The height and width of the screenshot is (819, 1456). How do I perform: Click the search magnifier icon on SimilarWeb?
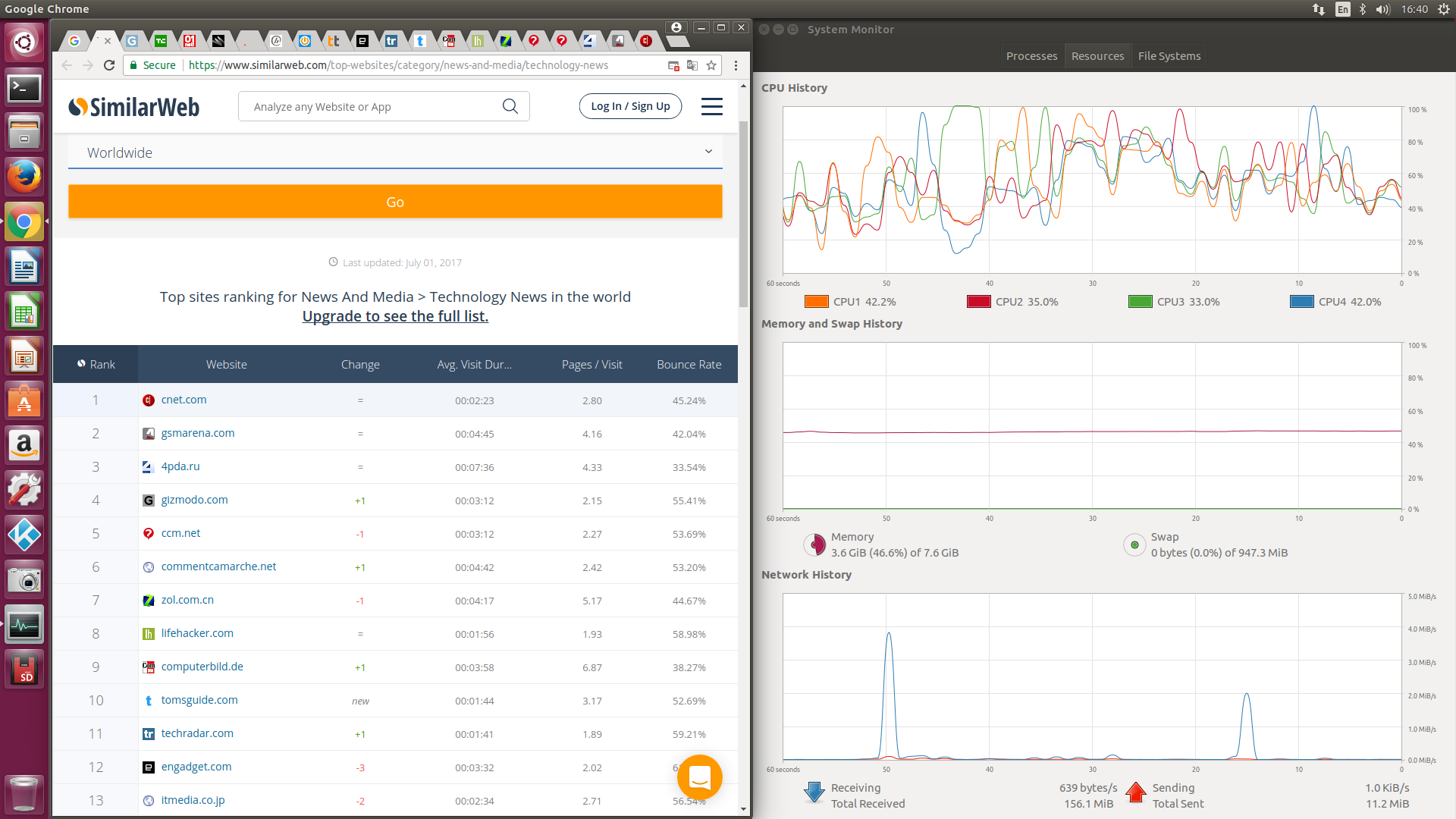(x=510, y=106)
